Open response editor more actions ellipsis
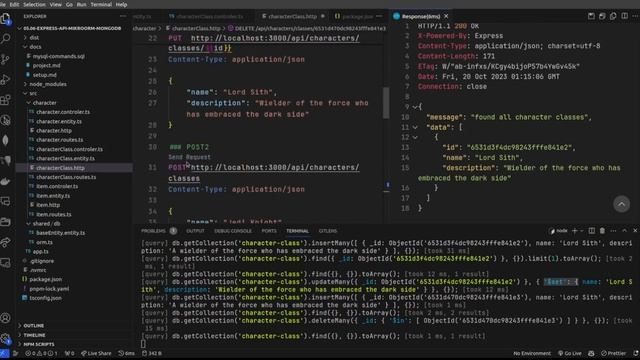This screenshot has width=640, height=360. point(635,16)
